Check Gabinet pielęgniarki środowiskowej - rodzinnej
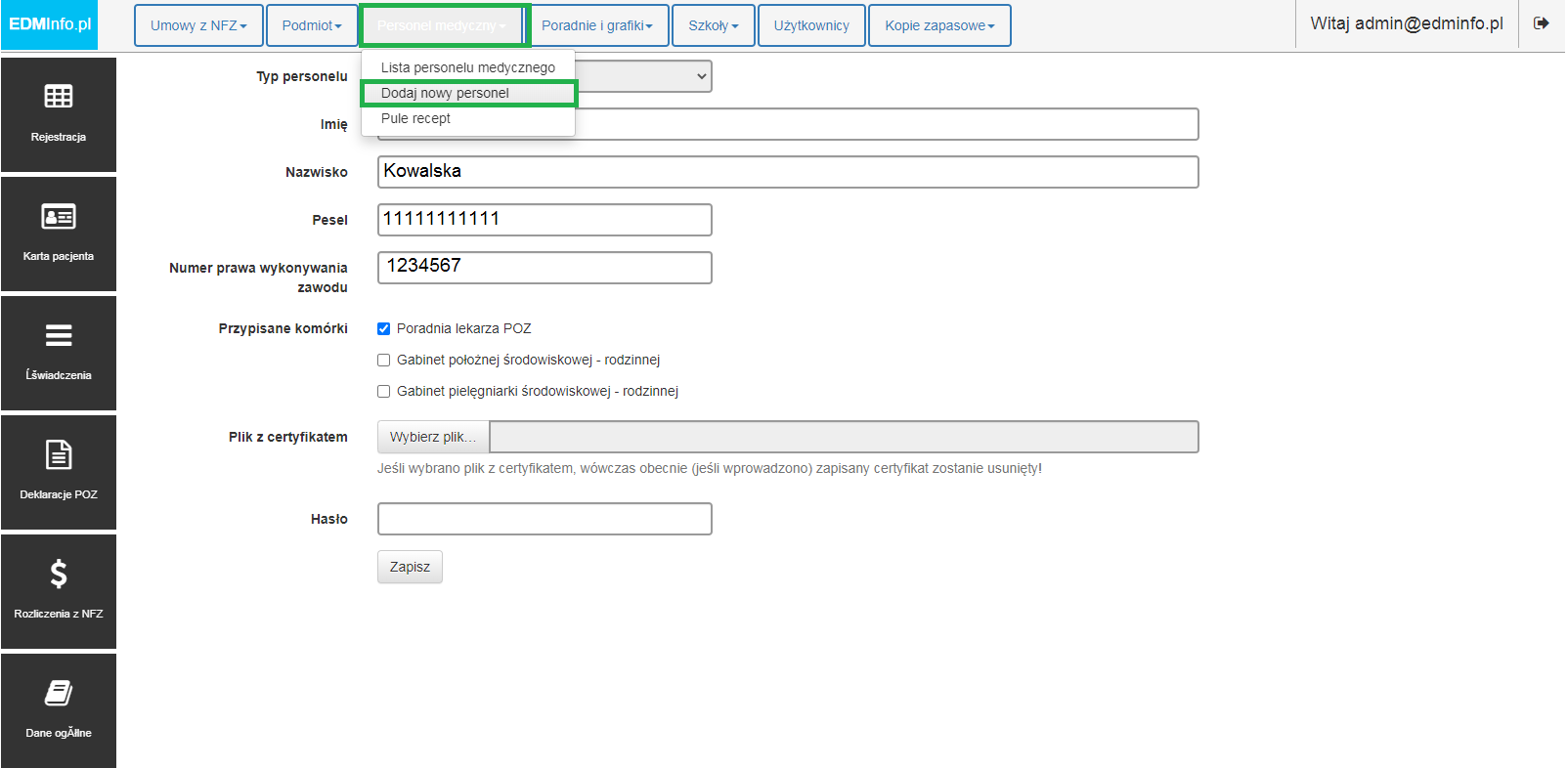Screen dimensions: 1568x768 384,392
